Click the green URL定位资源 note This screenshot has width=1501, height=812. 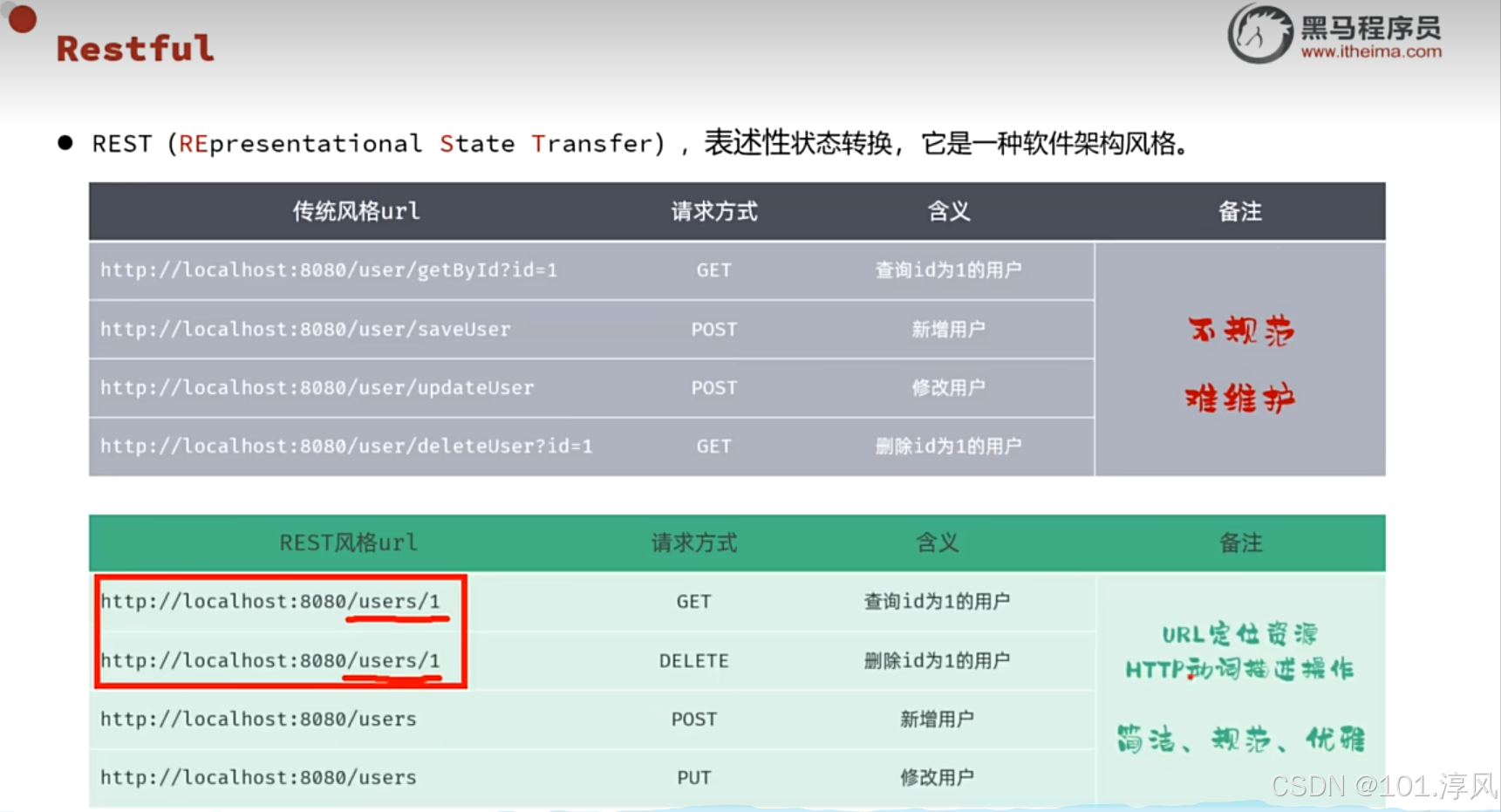coord(1239,634)
